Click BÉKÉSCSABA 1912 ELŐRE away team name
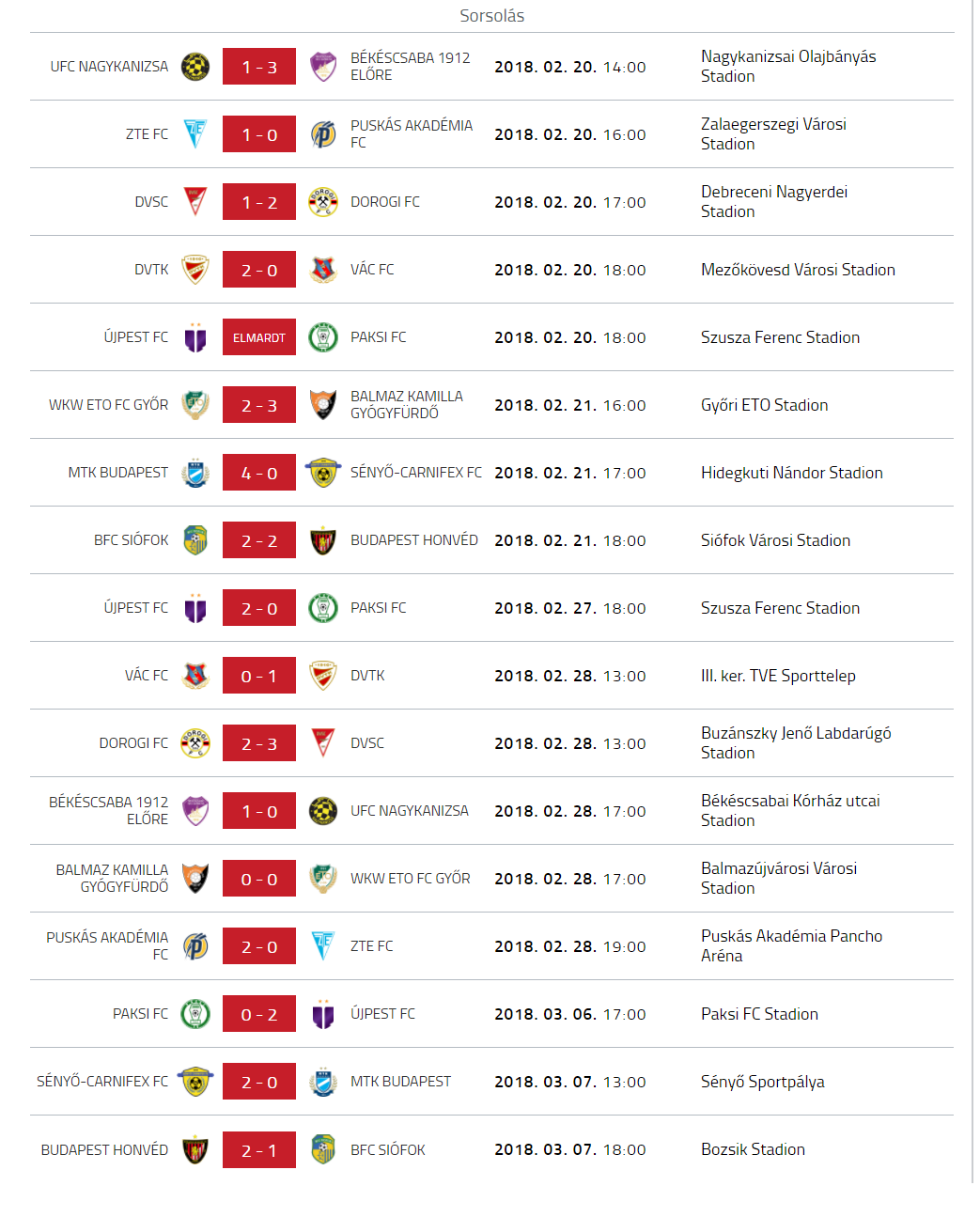 pyautogui.click(x=411, y=67)
